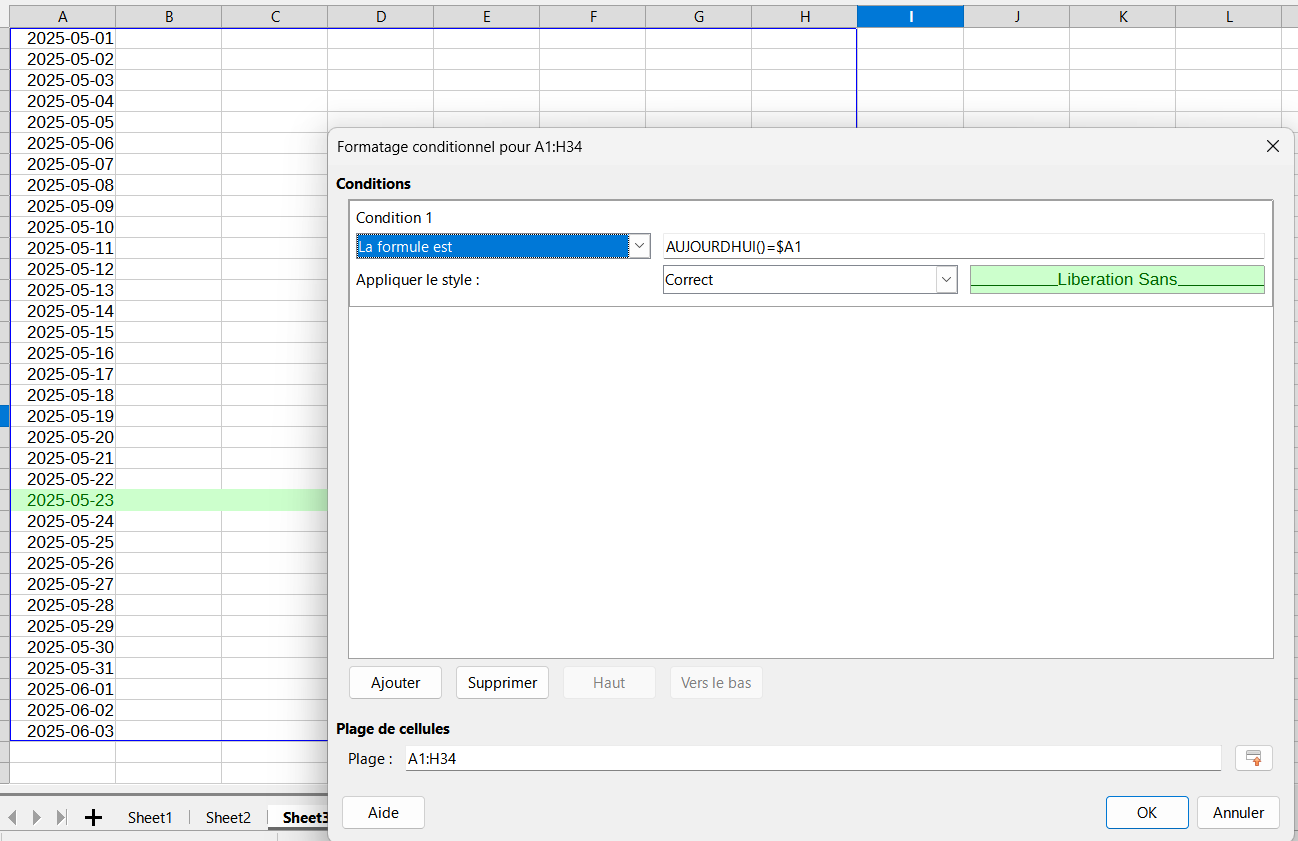1298x841 pixels.
Task: Click the range shrink icon beside Plage field
Action: pyautogui.click(x=1254, y=758)
